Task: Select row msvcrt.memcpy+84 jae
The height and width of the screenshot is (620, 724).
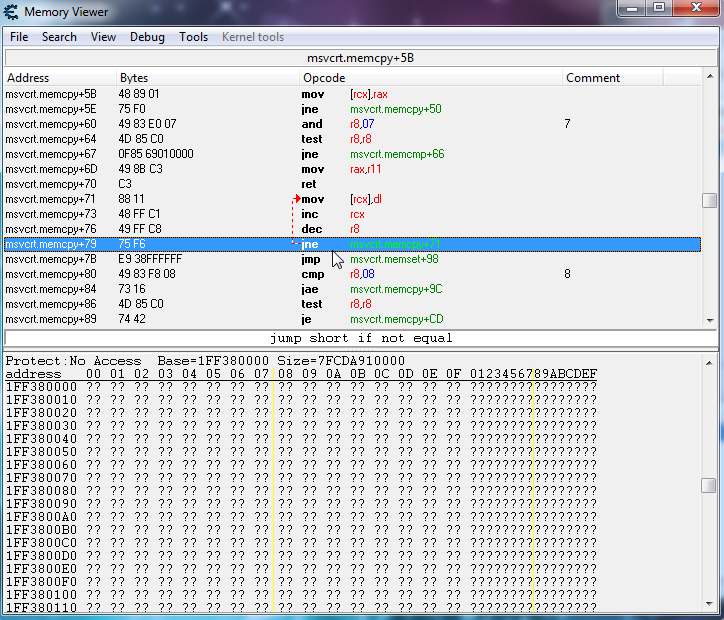Action: click(x=352, y=289)
